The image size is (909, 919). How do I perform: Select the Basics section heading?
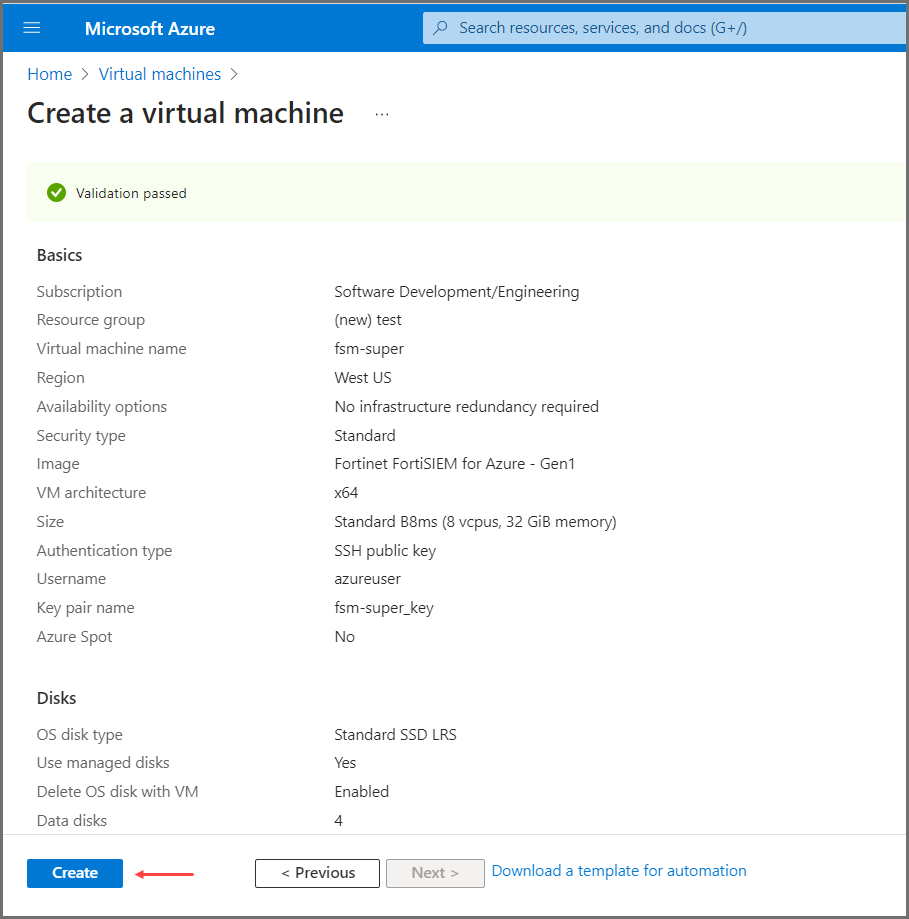[x=59, y=255]
